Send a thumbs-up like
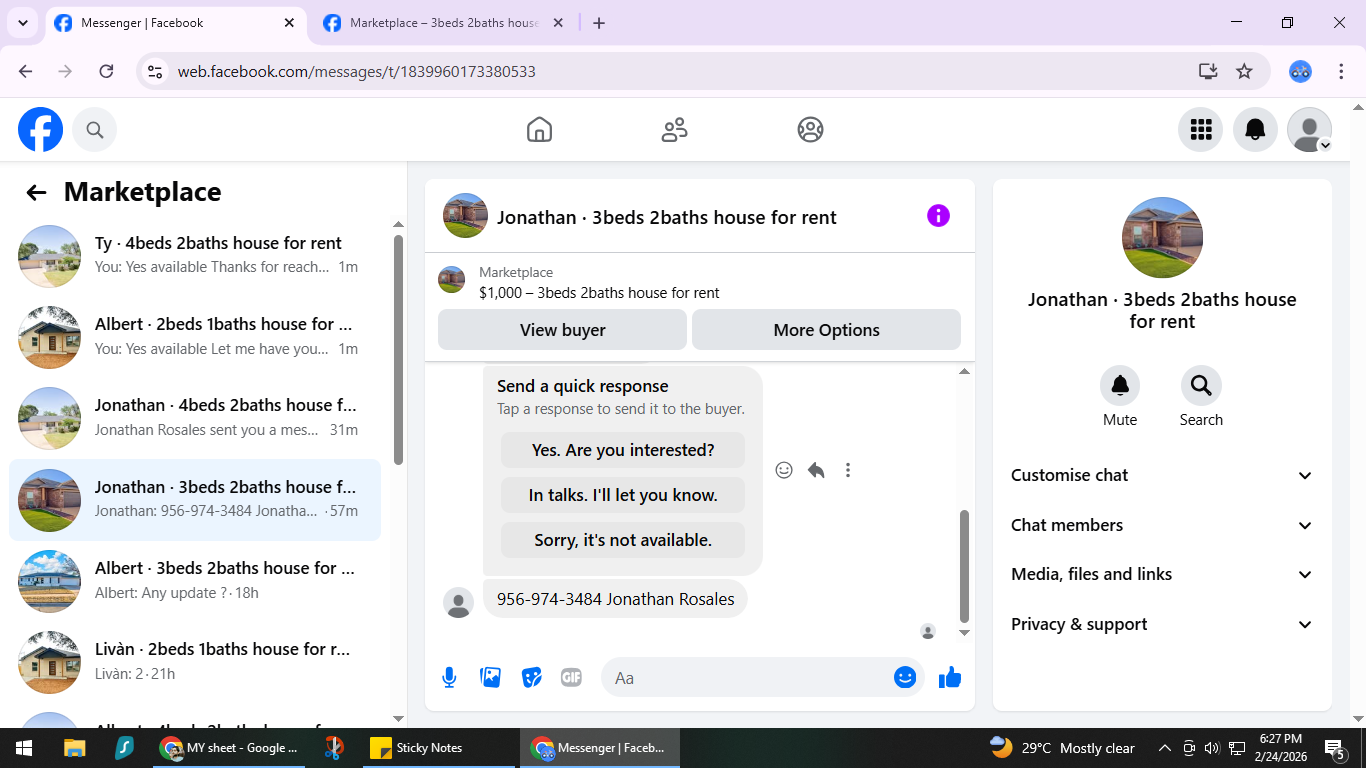The image size is (1366, 768). (x=950, y=678)
